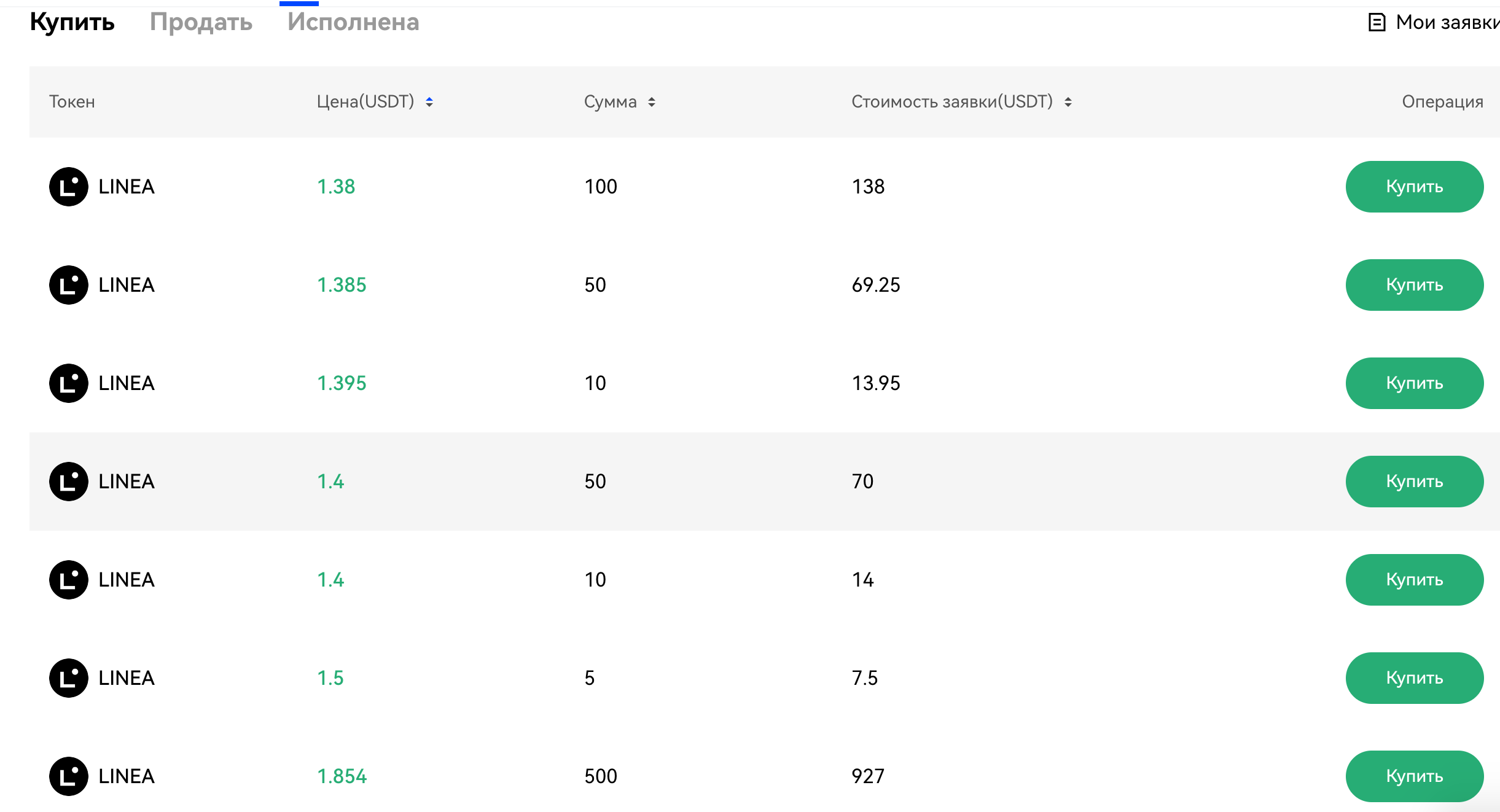Click price value 1.854
1500x812 pixels.
point(342,776)
